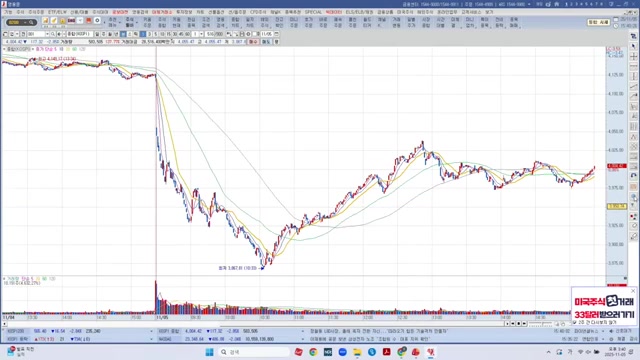Select the trend line drawing tool

tap(633, 86)
